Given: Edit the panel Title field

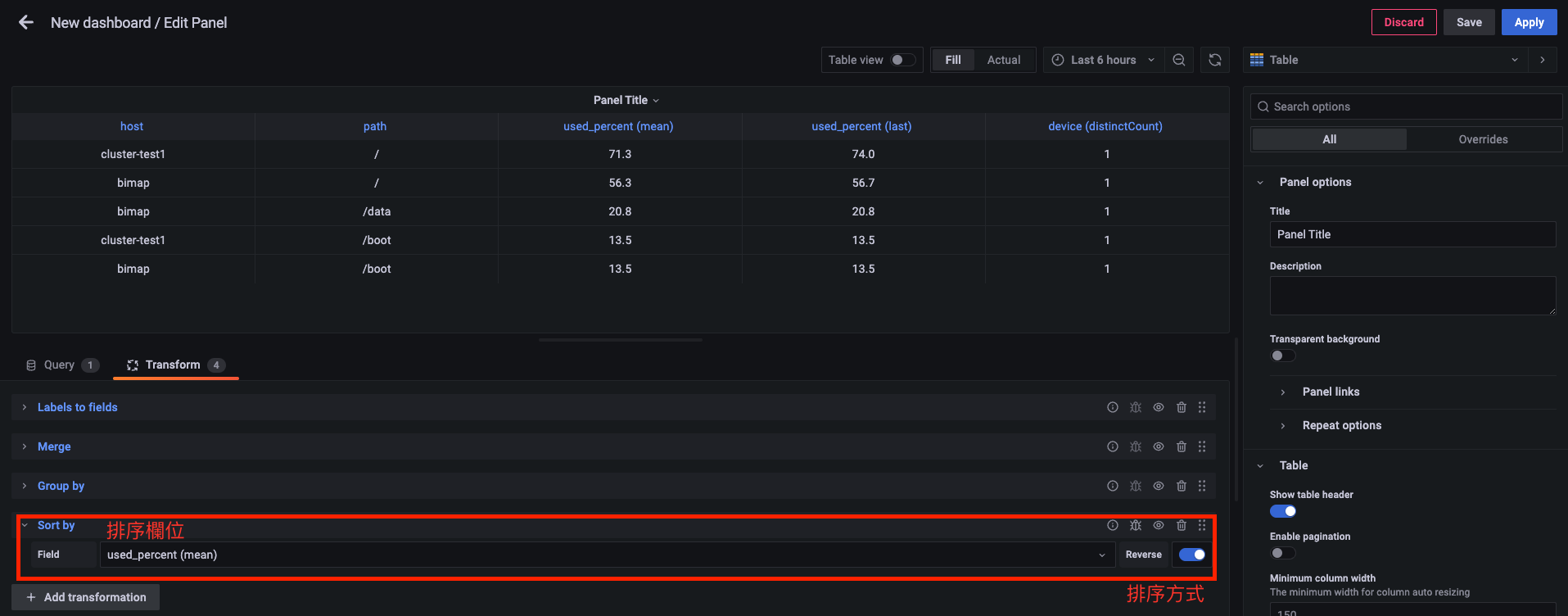Looking at the screenshot, I should click(1412, 234).
